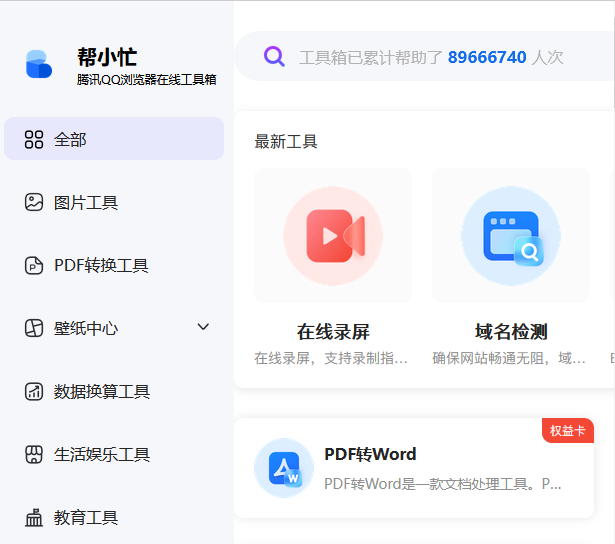Click the 教育工具 building icon
This screenshot has width=615, height=544.
pyautogui.click(x=34, y=517)
